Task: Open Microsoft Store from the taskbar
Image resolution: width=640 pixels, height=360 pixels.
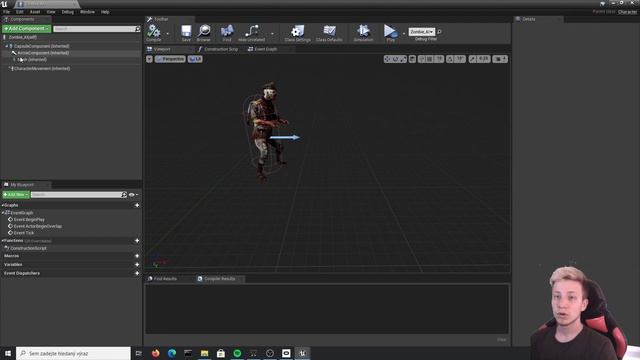Action: click(x=221, y=353)
